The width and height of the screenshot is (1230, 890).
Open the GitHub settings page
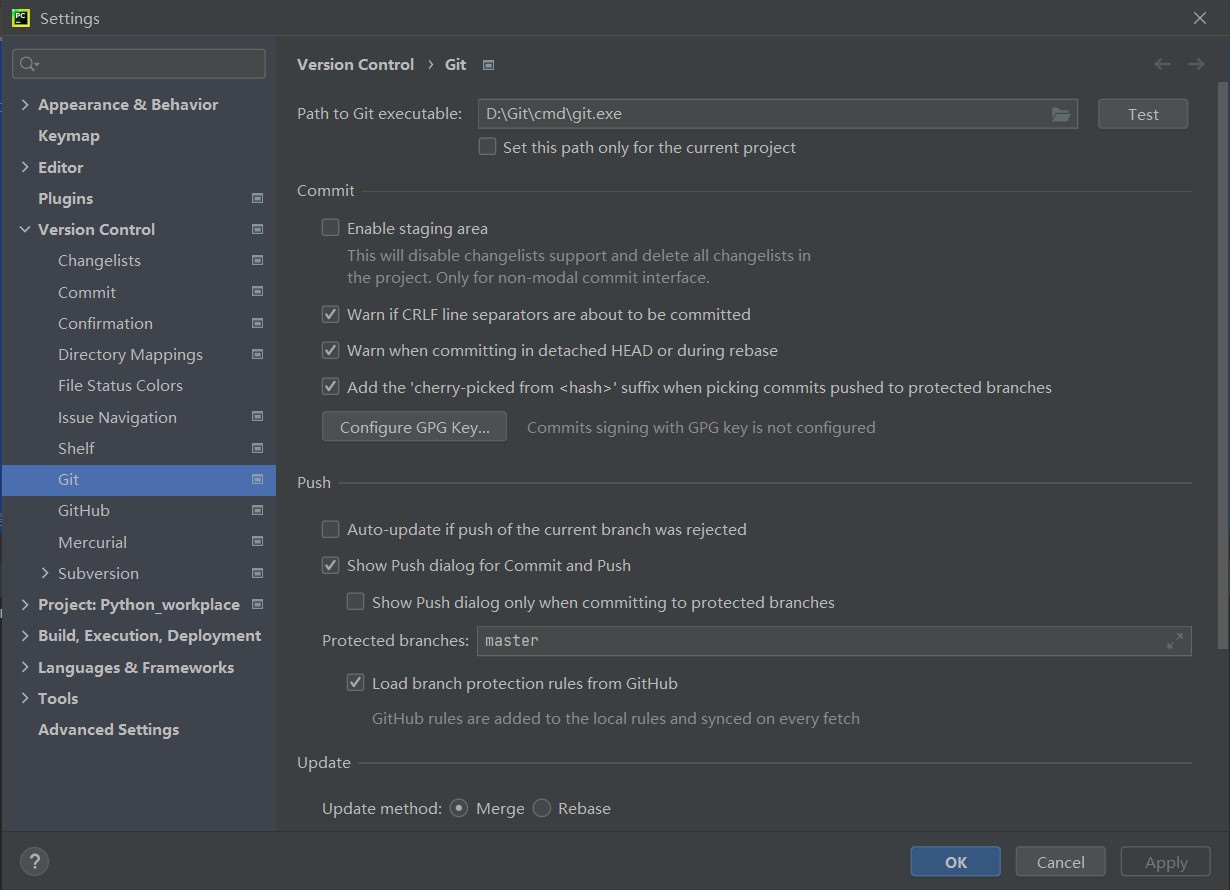point(84,510)
